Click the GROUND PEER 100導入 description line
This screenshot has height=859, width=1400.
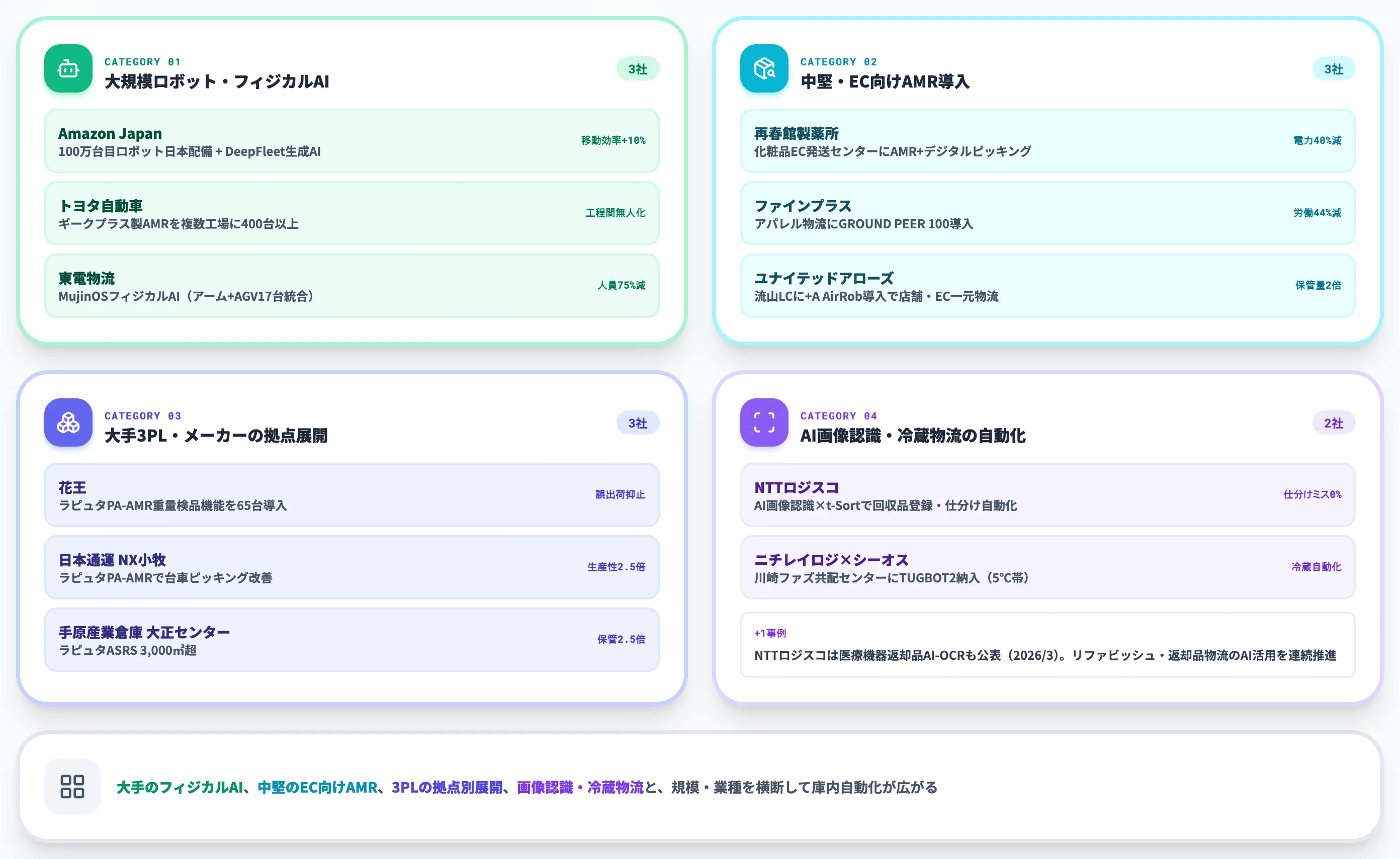[x=863, y=224]
